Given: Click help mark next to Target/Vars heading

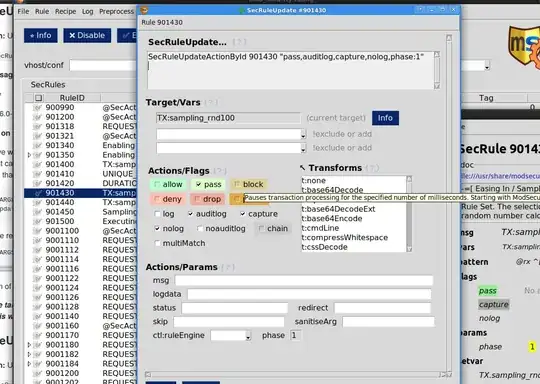Looking at the screenshot, I should (x=211, y=102).
